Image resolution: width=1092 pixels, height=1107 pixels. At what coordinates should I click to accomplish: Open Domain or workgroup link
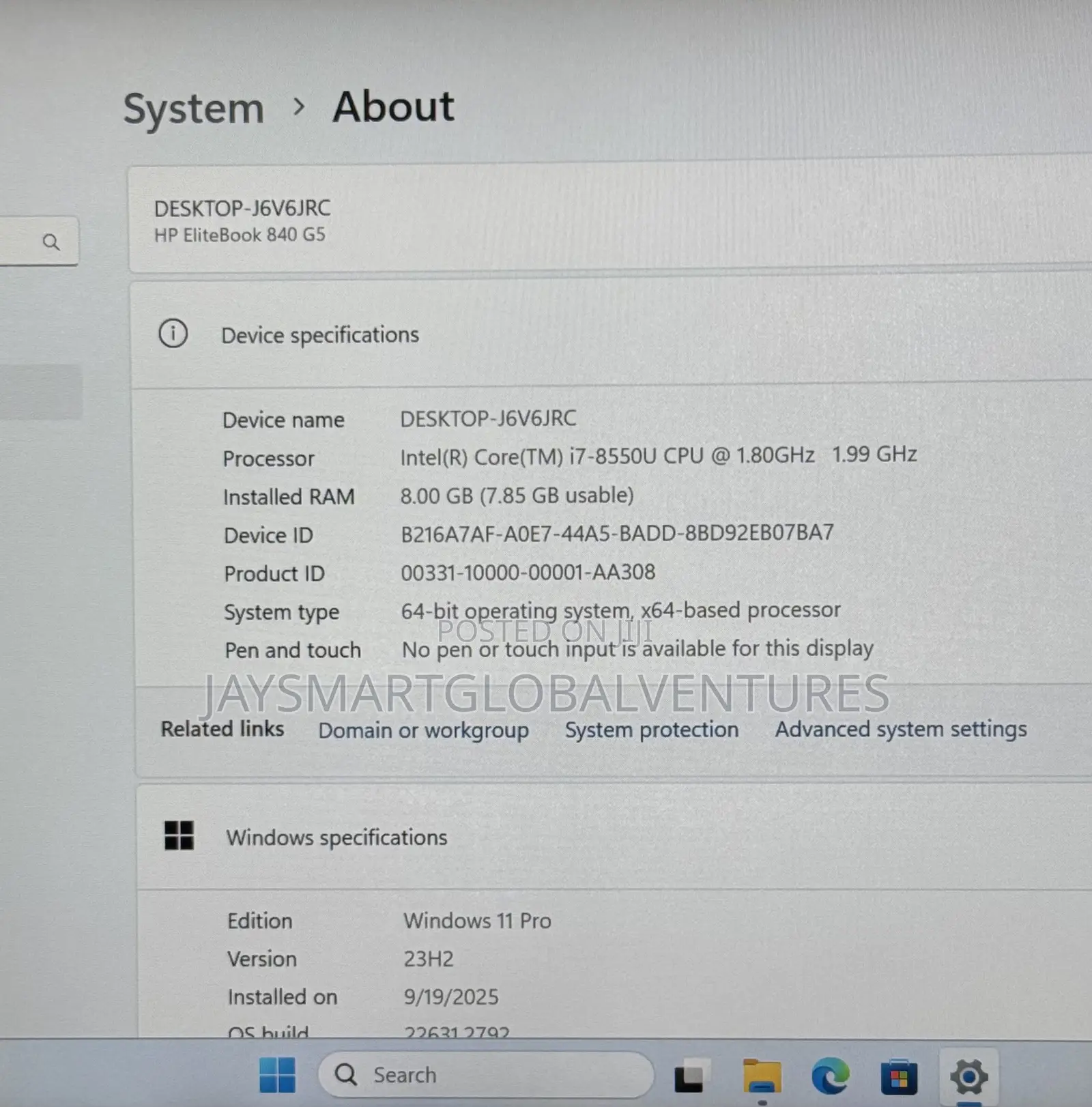[423, 730]
